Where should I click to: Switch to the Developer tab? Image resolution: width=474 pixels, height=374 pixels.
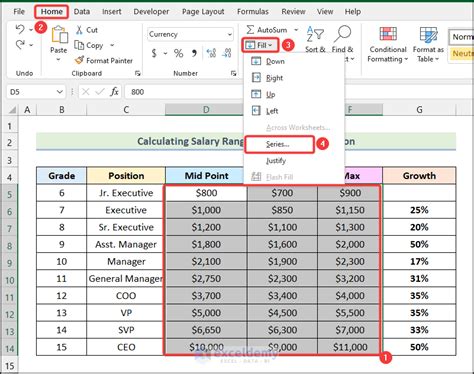(151, 12)
